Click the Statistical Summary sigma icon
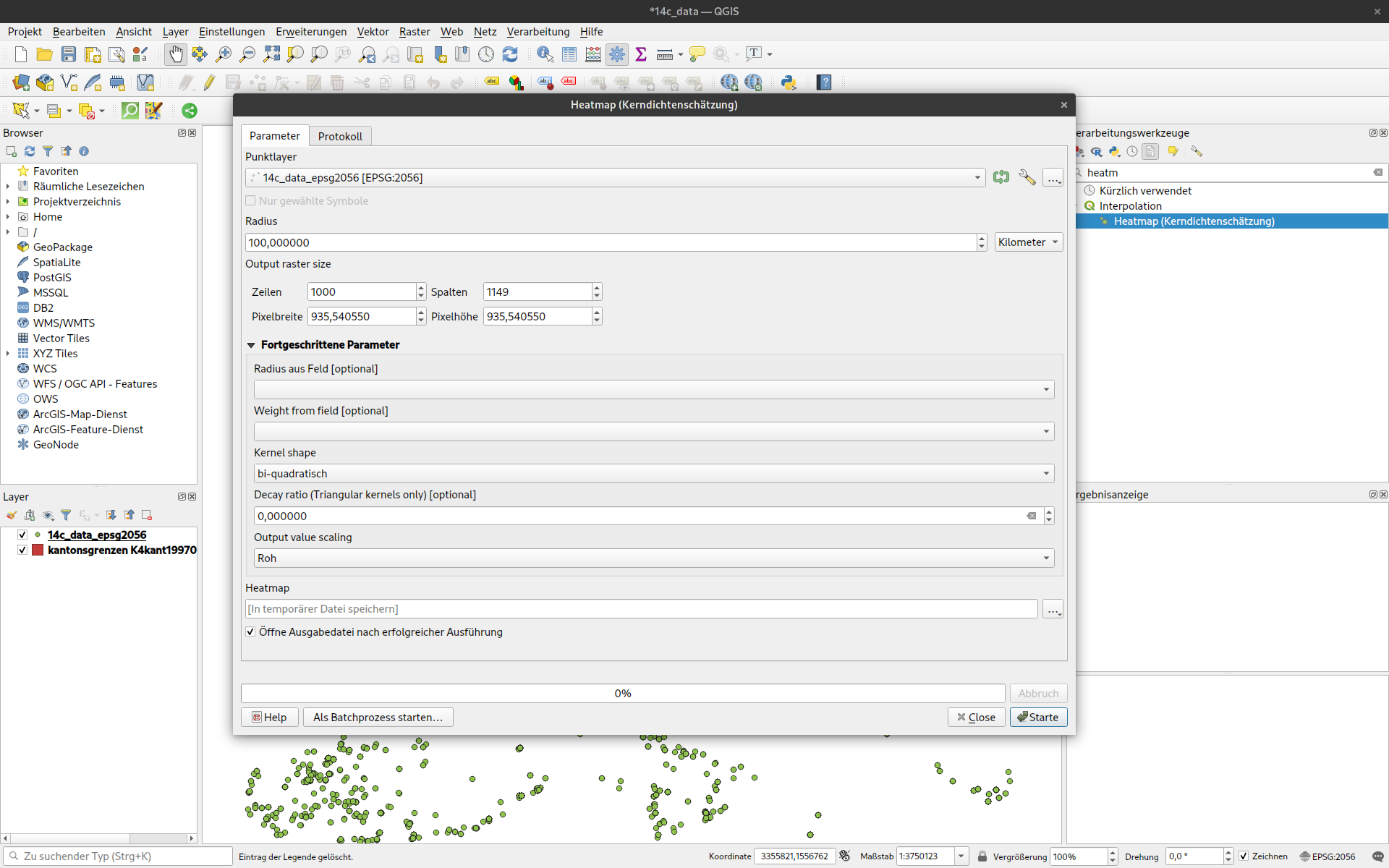The image size is (1389, 868). [641, 54]
